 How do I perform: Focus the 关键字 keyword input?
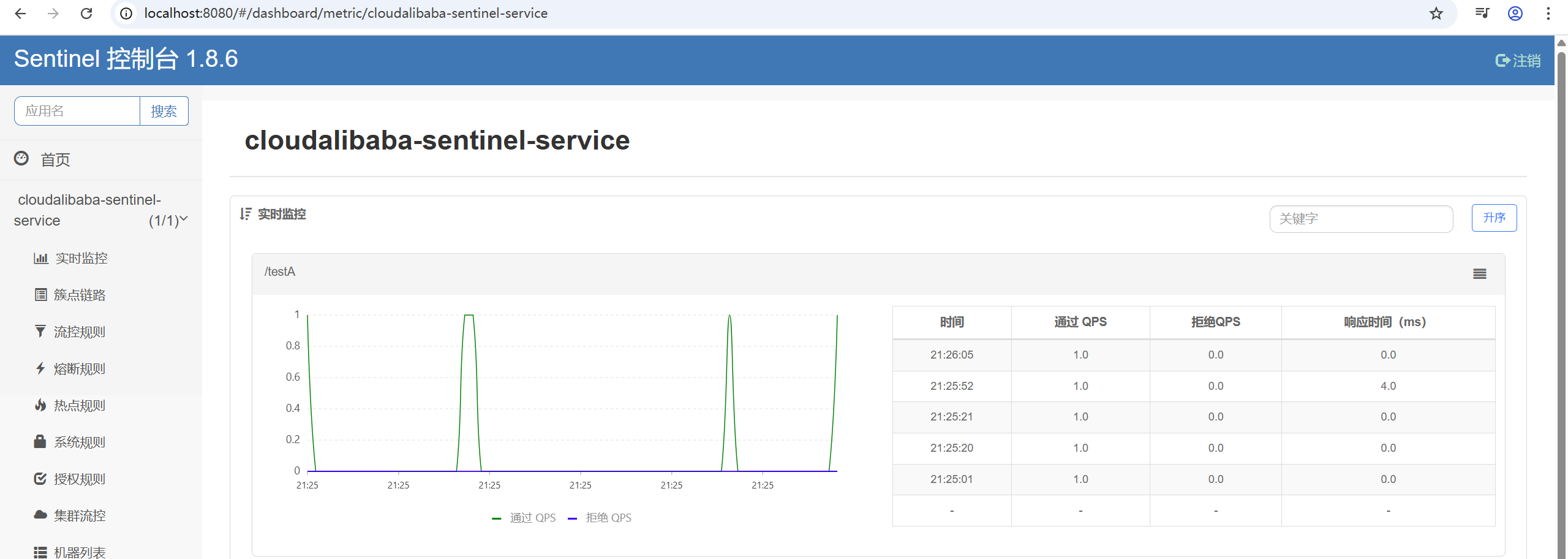point(1362,219)
